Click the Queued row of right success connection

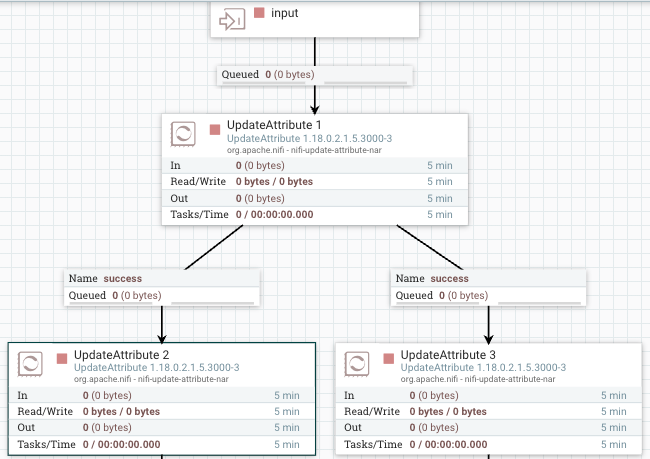[488, 296]
